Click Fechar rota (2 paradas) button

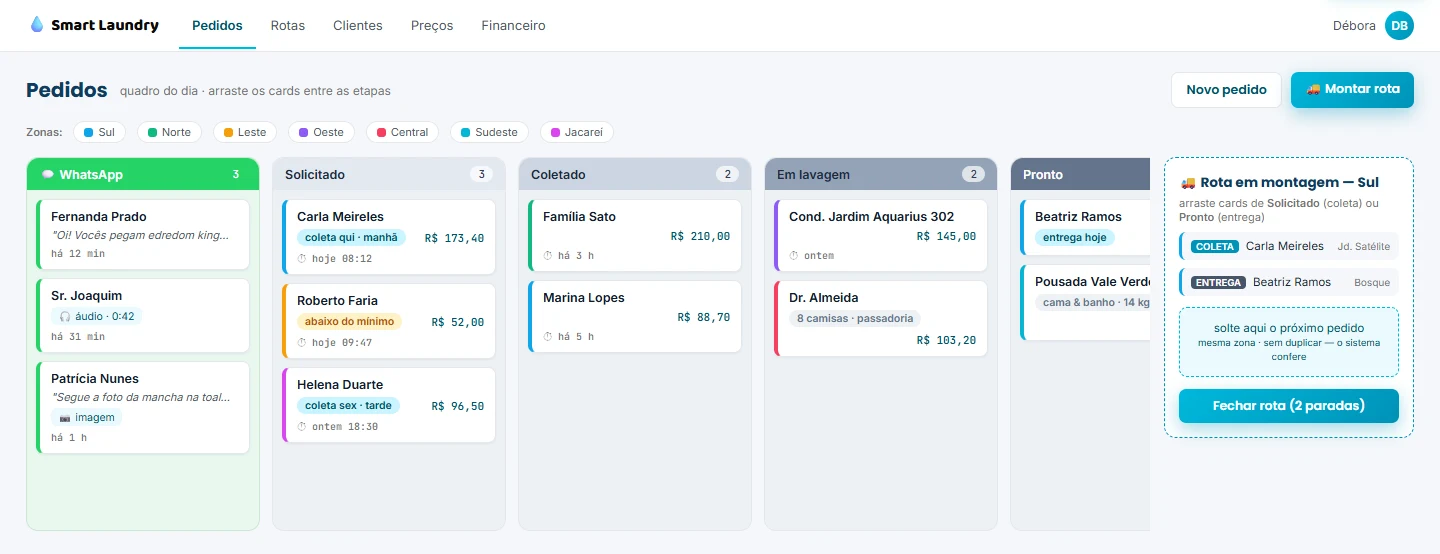click(x=1289, y=406)
